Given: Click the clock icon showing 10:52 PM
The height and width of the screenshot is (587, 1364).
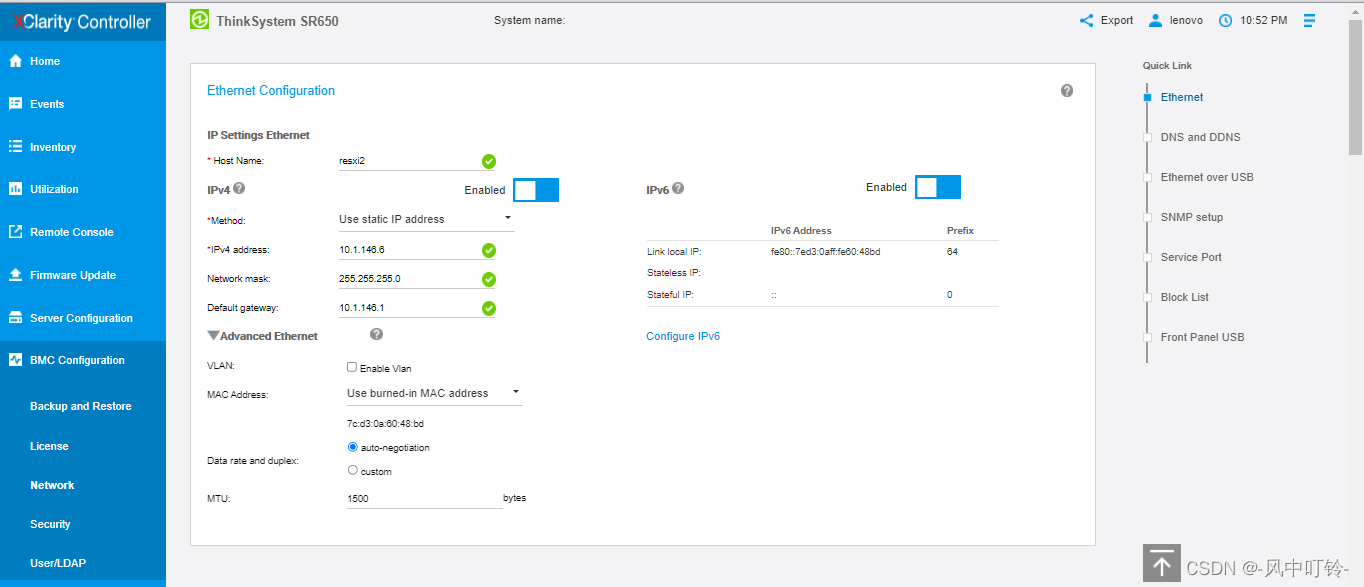Looking at the screenshot, I should click(1225, 20).
